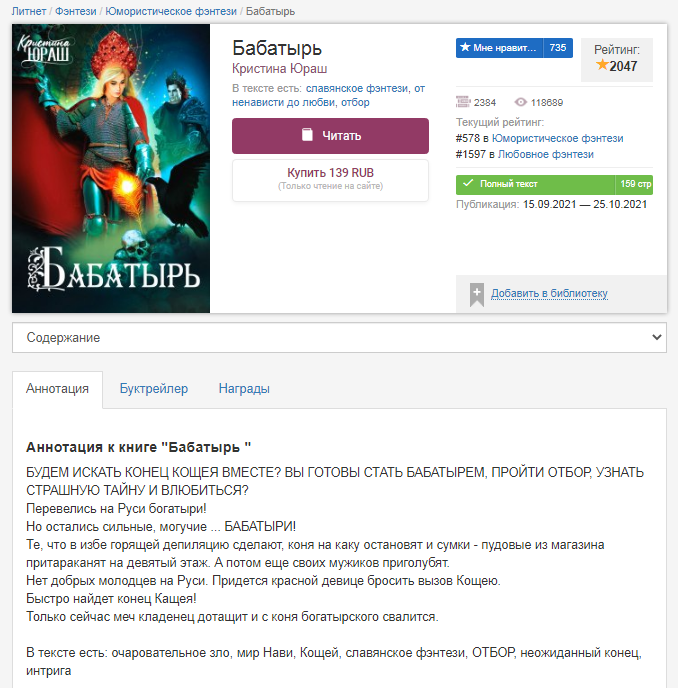Click the славянское фэнтези tag link

point(357,89)
